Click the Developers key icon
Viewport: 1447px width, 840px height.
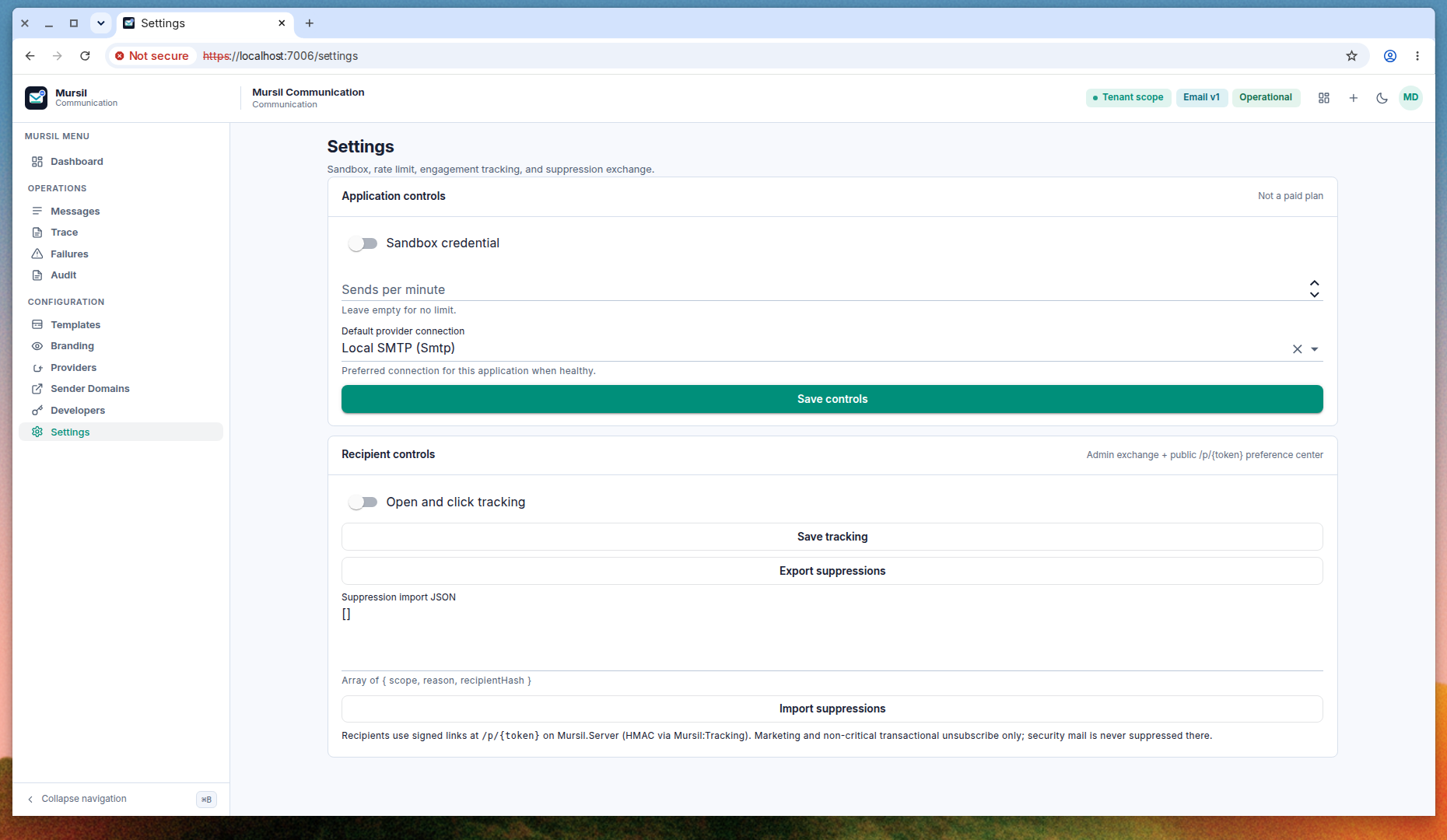tap(37, 411)
